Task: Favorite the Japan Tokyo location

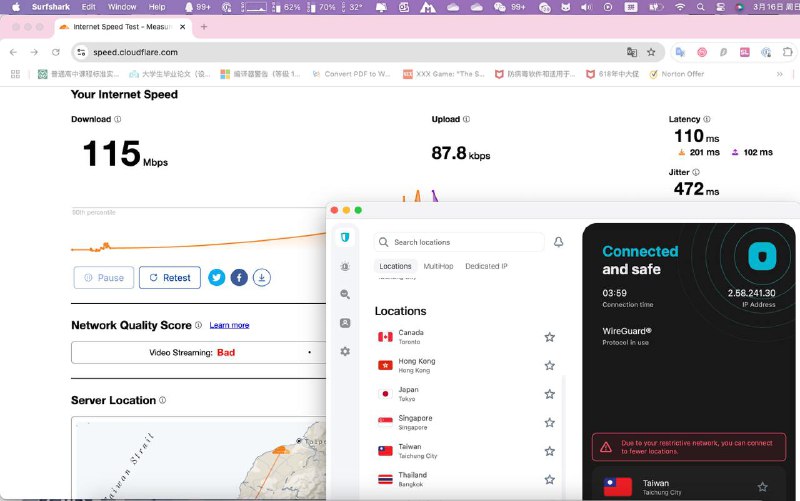Action: (549, 394)
